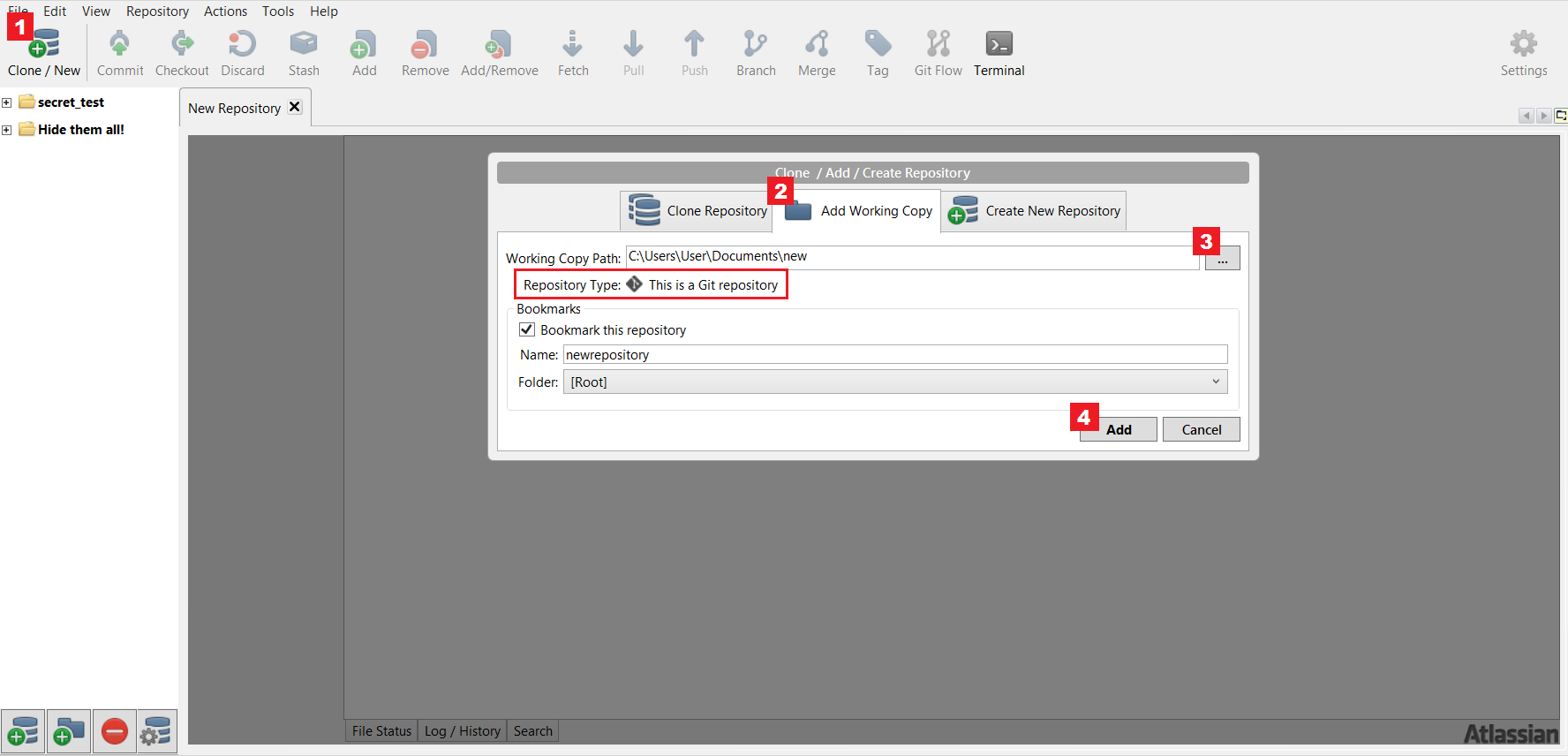
Task: Click the Add button in dialog
Action: pyautogui.click(x=1119, y=429)
